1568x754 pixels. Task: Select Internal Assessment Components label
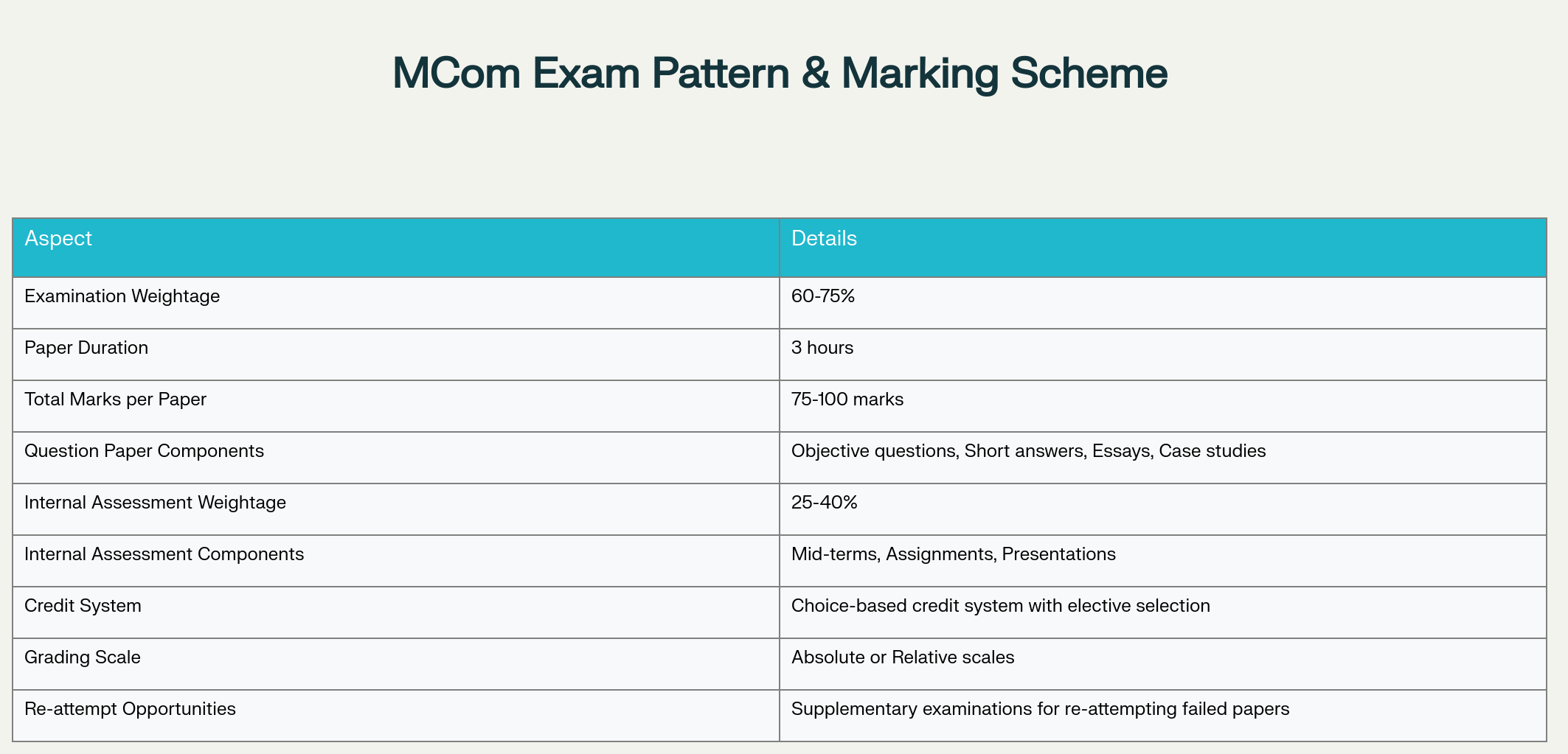164,554
